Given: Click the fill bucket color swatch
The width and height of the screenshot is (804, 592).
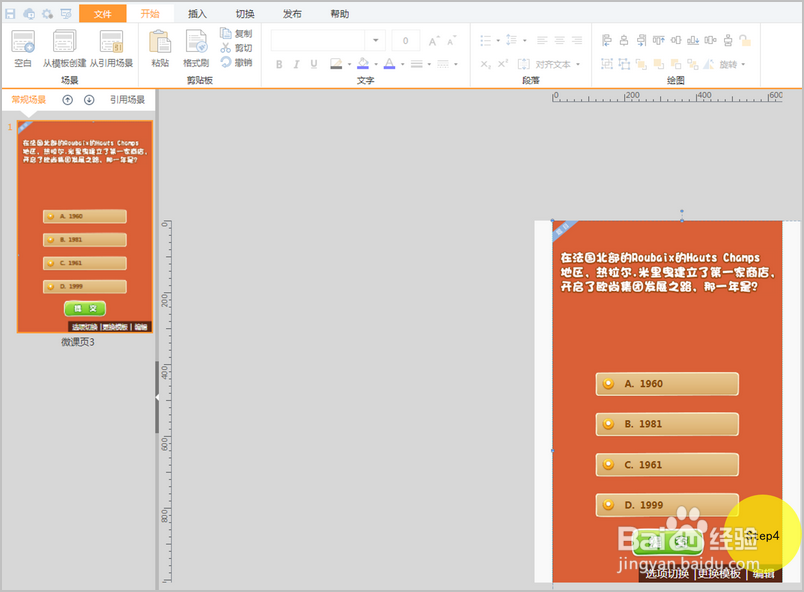Looking at the screenshot, I should [363, 64].
